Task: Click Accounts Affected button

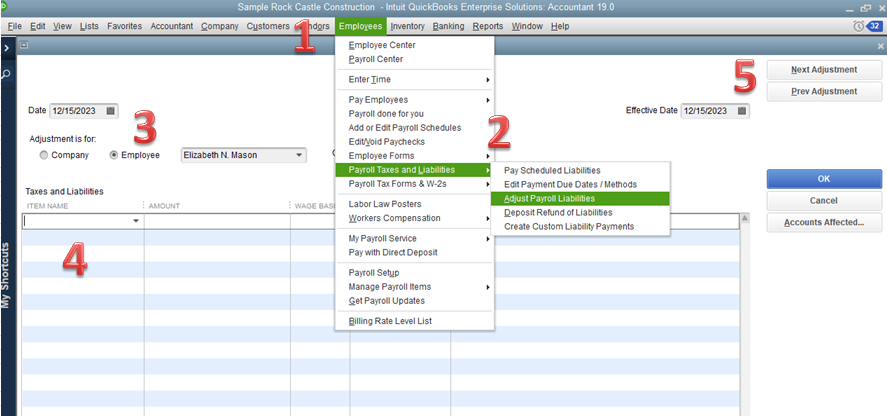Action: [x=824, y=222]
